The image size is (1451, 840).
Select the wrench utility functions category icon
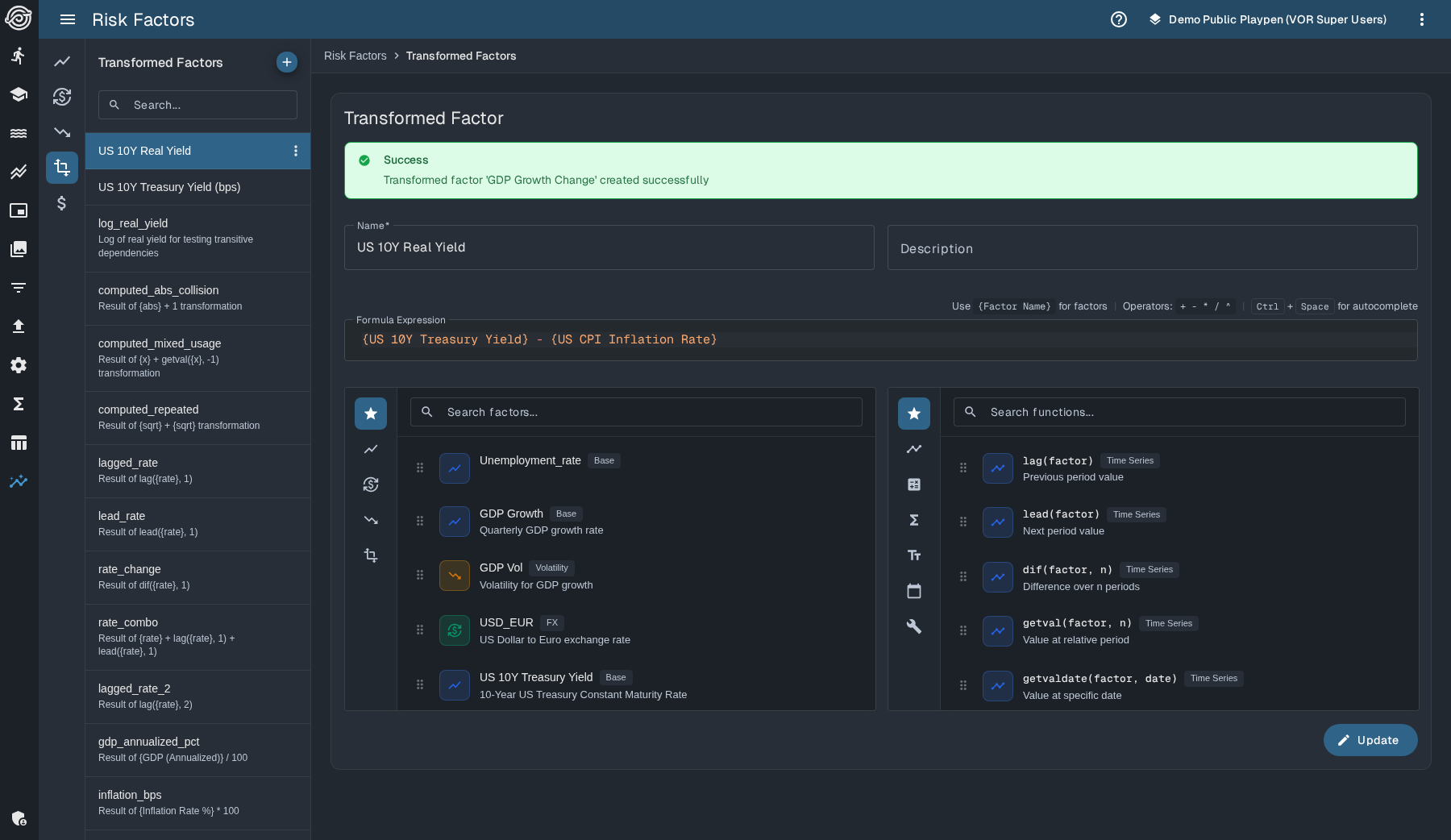point(913,626)
